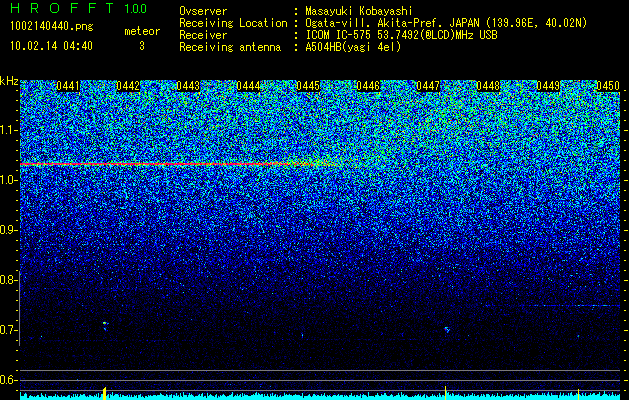Screen dimensions: 629x400
Task: Click the yellow detection spike below 0447
Action: point(446,391)
